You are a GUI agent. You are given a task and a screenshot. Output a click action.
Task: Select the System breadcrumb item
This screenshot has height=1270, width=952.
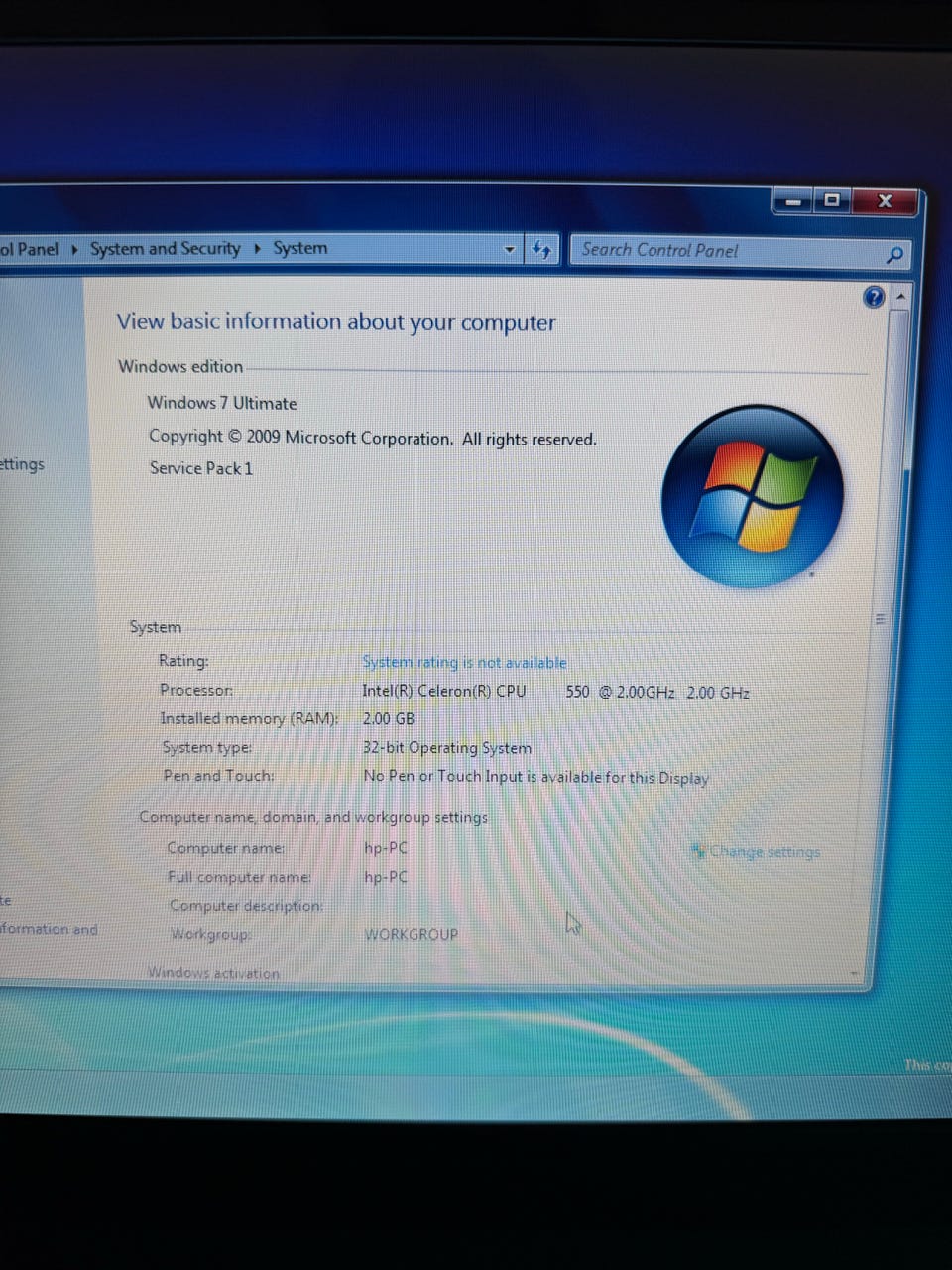(299, 248)
